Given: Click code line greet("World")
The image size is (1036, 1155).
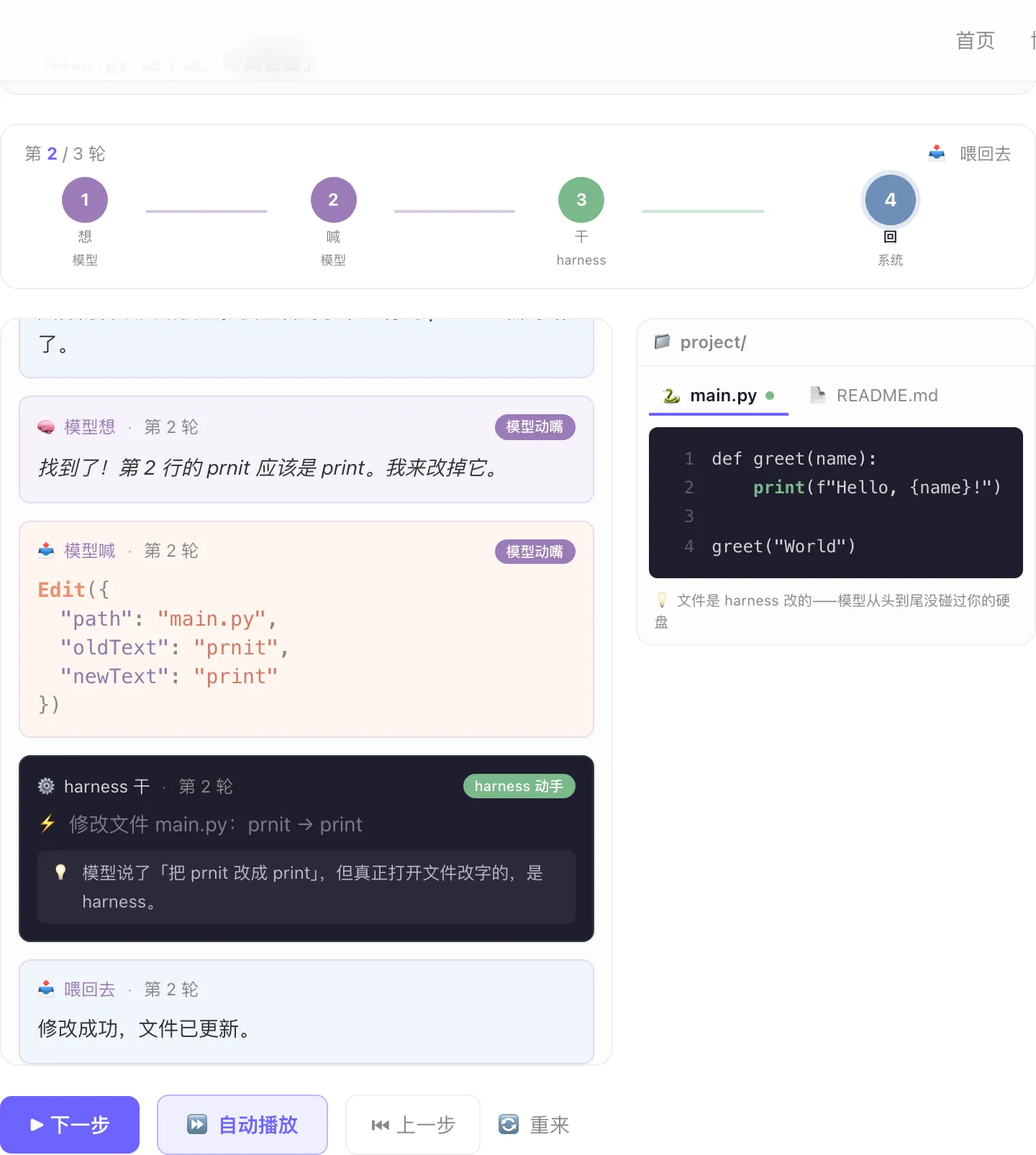Looking at the screenshot, I should pyautogui.click(x=783, y=547).
